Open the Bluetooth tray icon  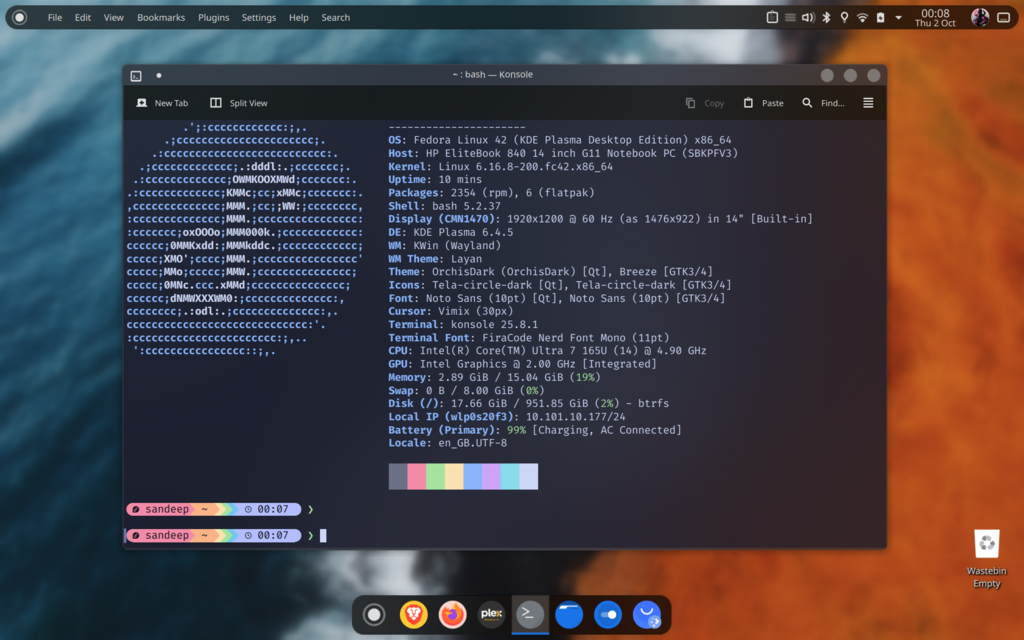(x=826, y=18)
